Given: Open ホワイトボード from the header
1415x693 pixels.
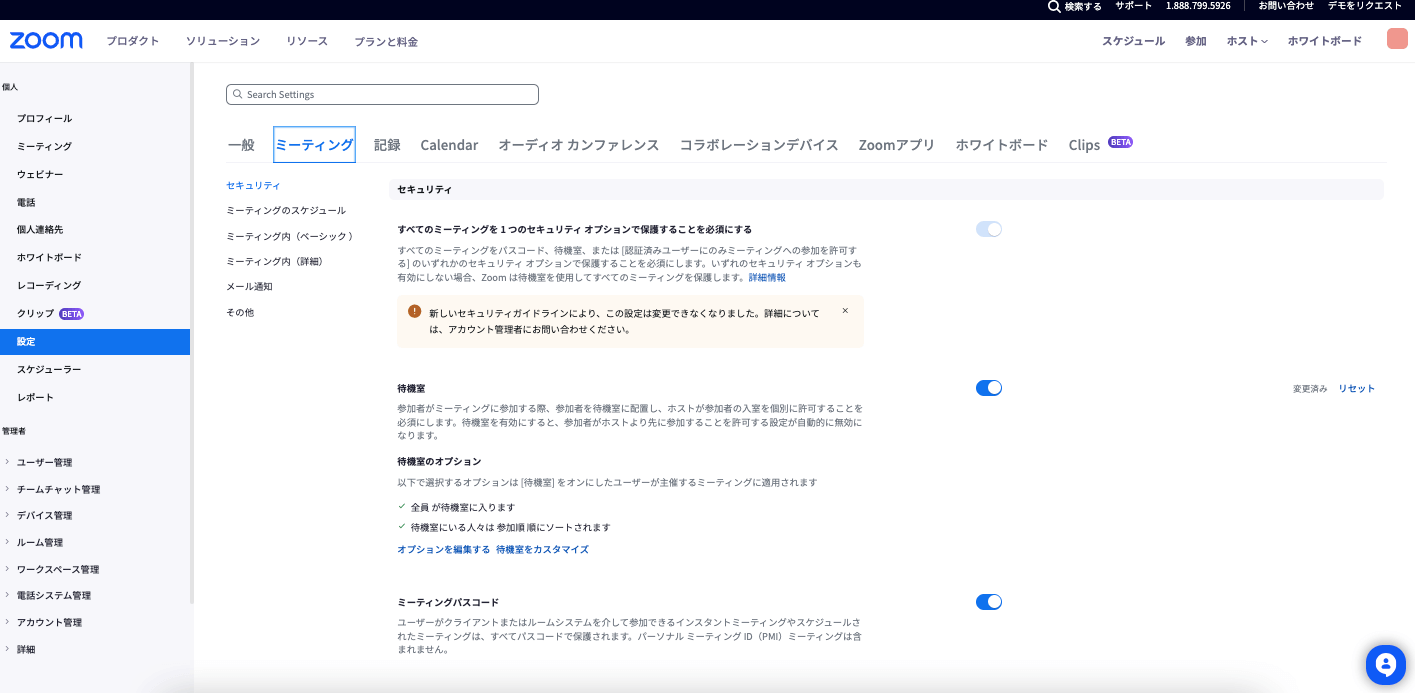Looking at the screenshot, I should click(1325, 41).
